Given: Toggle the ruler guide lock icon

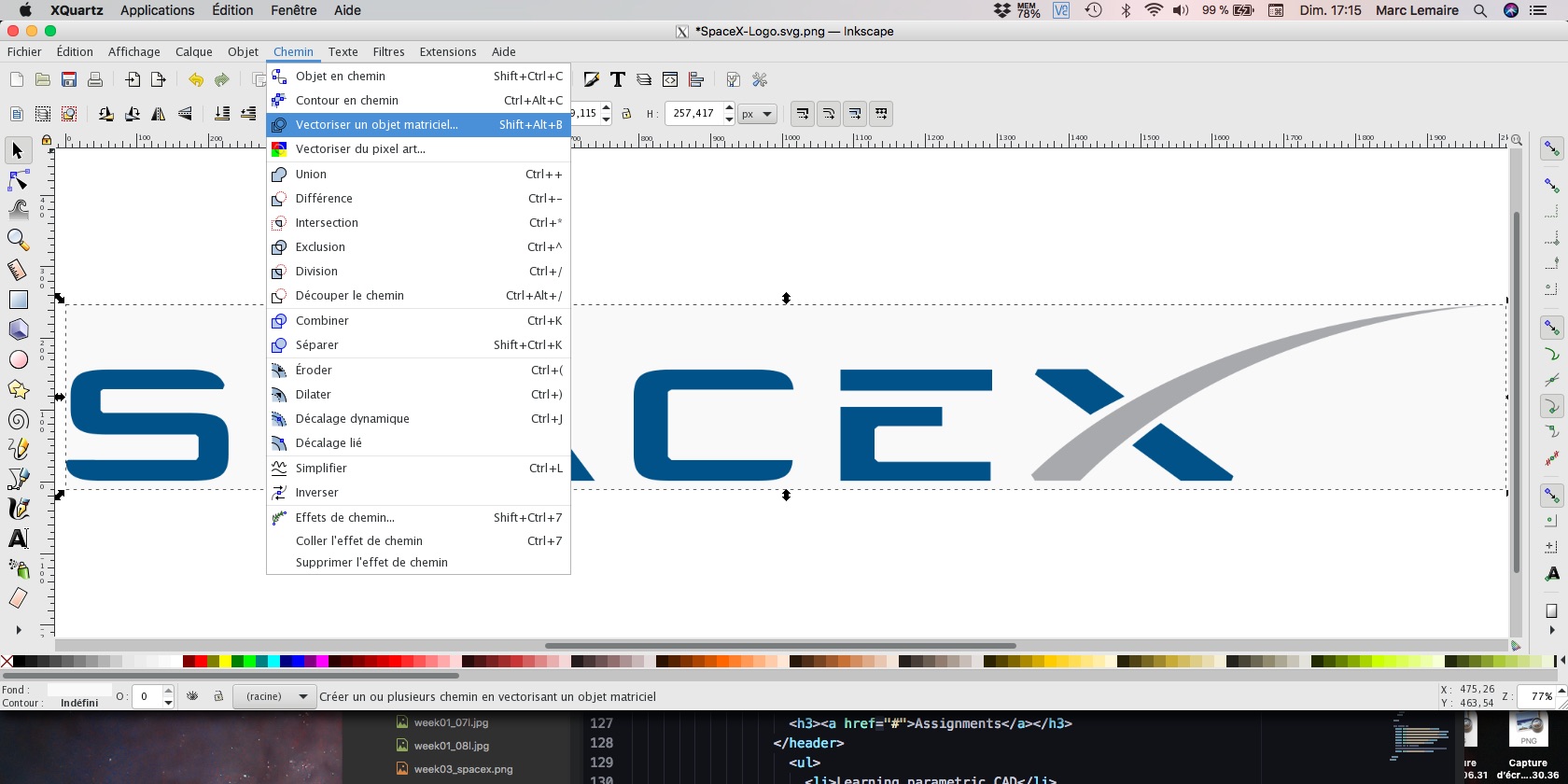Looking at the screenshot, I should [46, 140].
